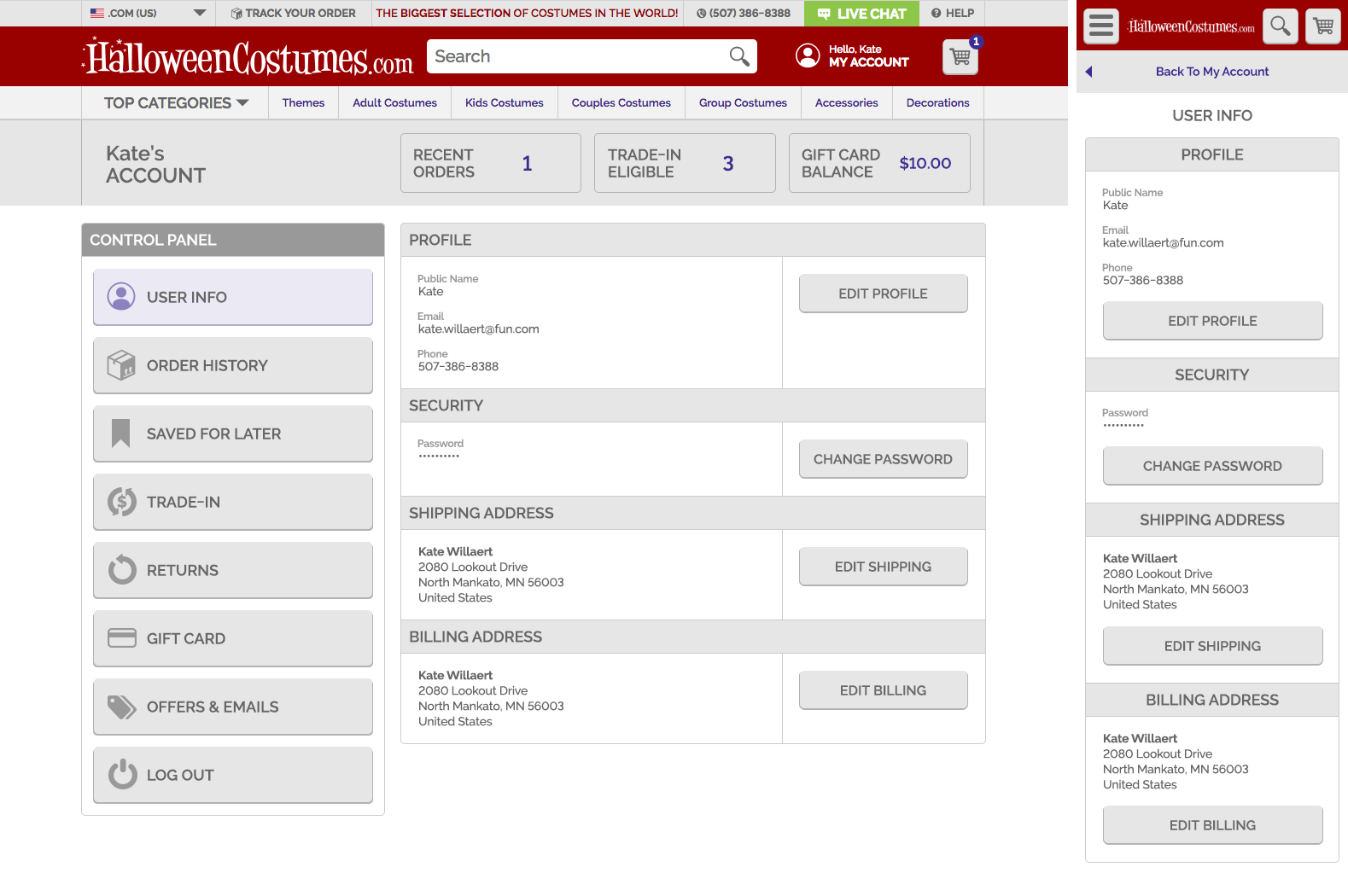This screenshot has height=896, width=1348.
Task: Click the mobile search magnifier icon
Action: (x=1281, y=26)
